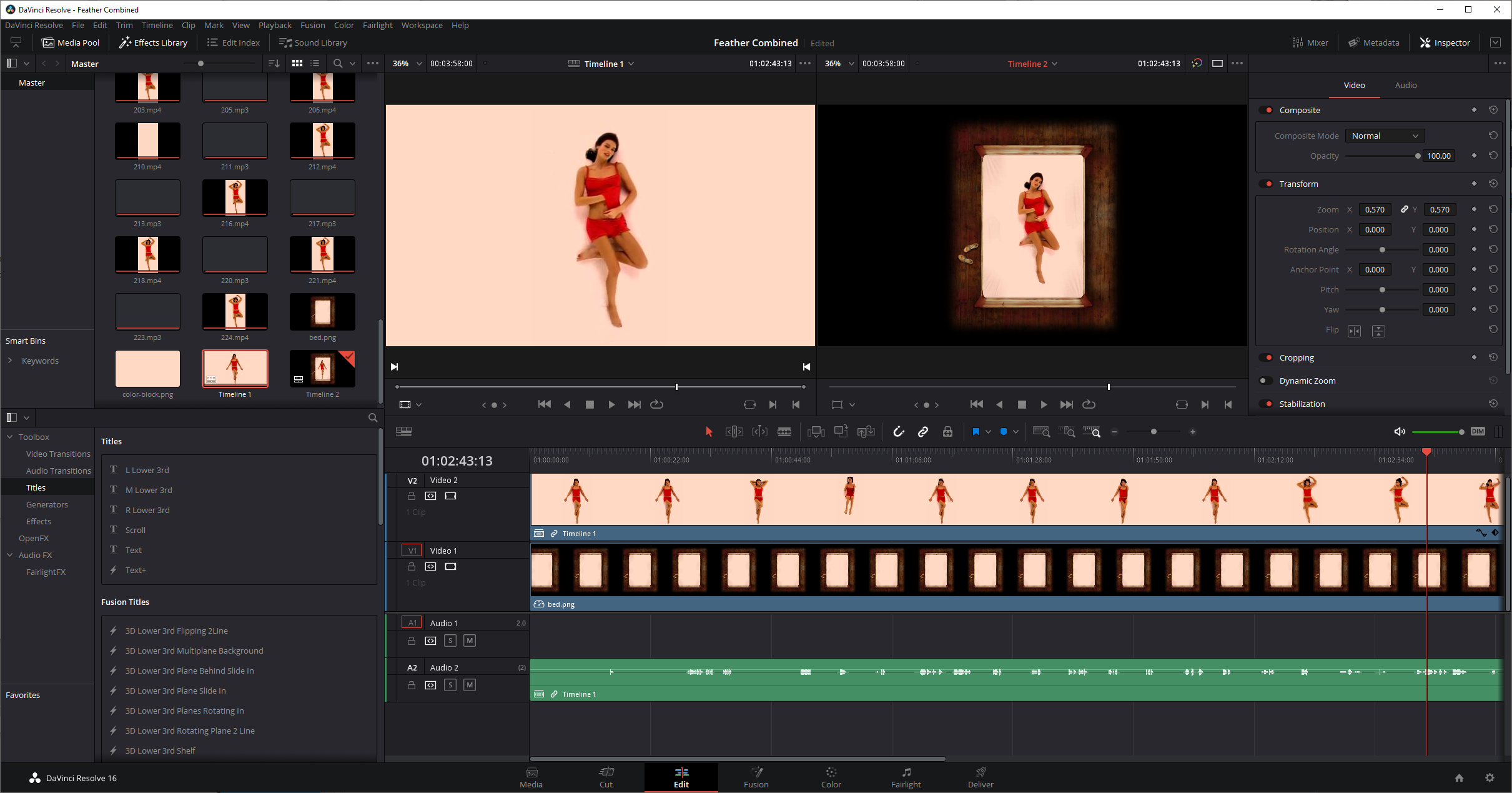Screen dimensions: 1512x793
Task: Enable the Dynamic Zoom toggle
Action: tap(1267, 381)
